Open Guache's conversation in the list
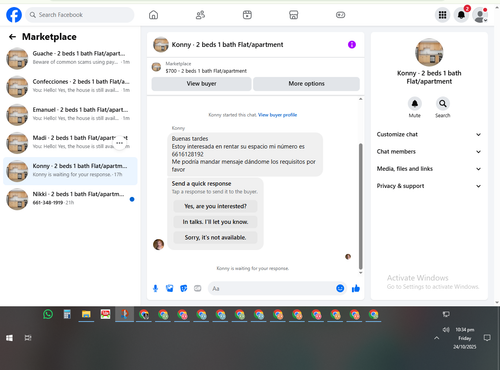Viewport: 500px width, 370px height. 70,58
